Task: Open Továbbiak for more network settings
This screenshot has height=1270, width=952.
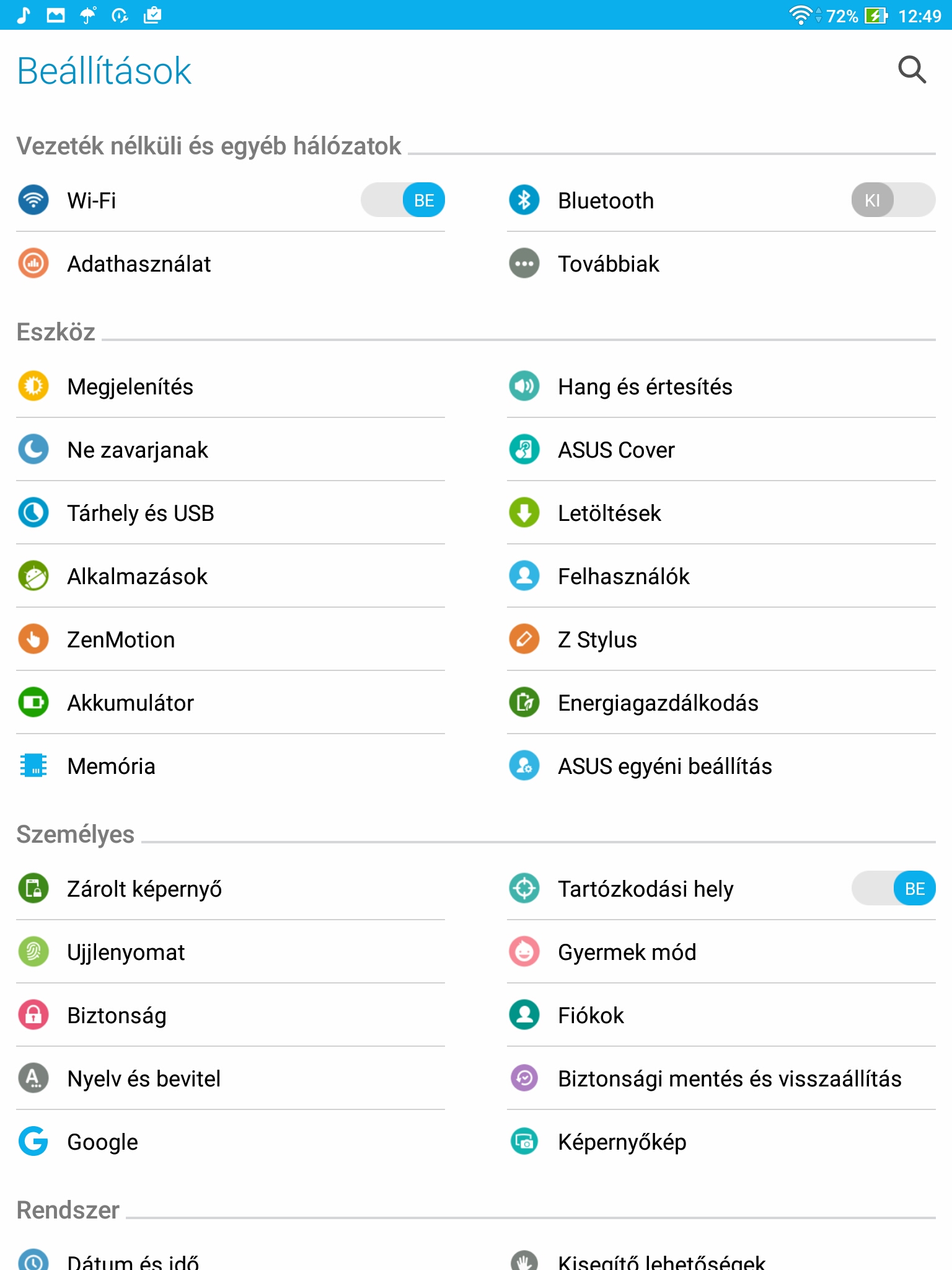Action: coord(721,264)
